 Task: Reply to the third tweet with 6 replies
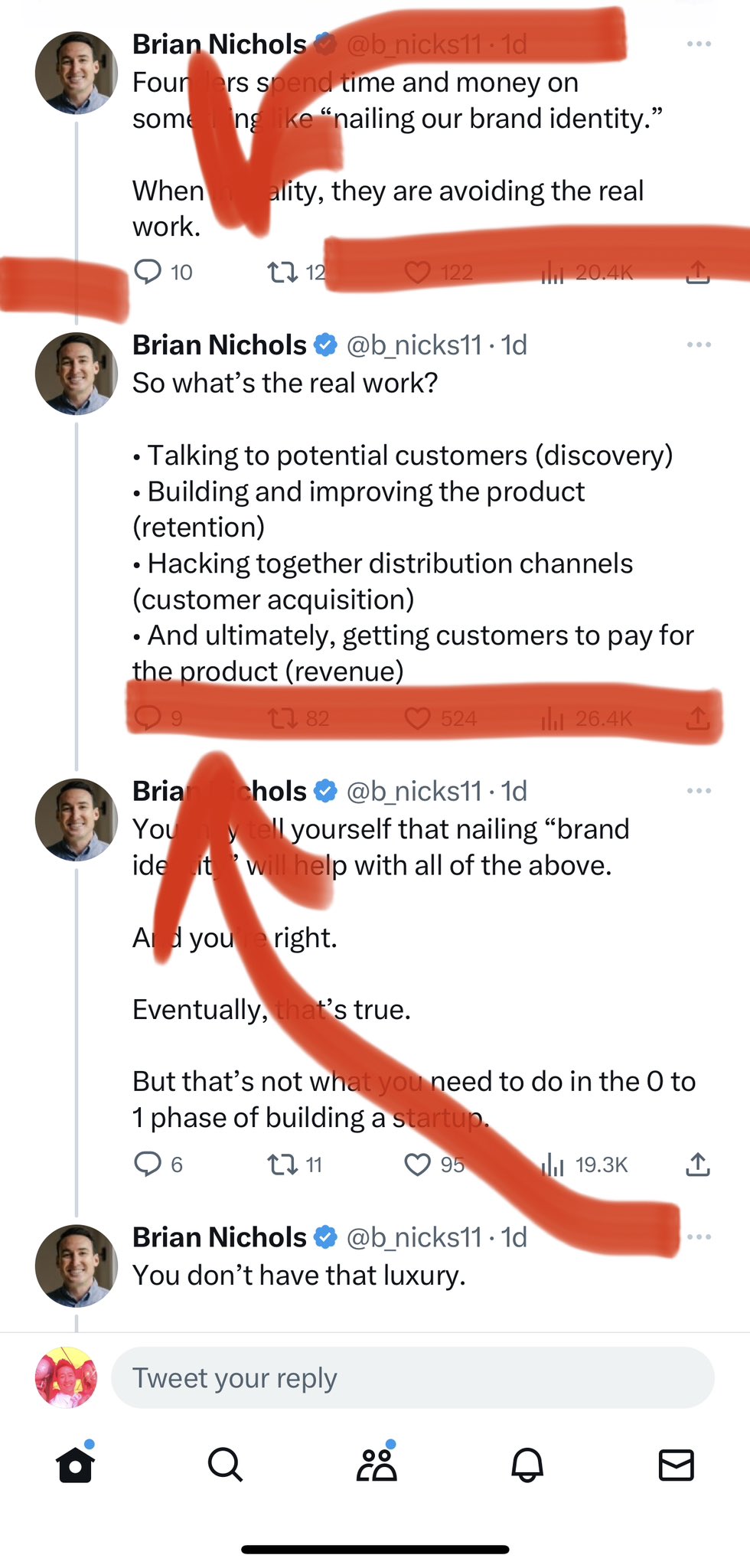(148, 1165)
